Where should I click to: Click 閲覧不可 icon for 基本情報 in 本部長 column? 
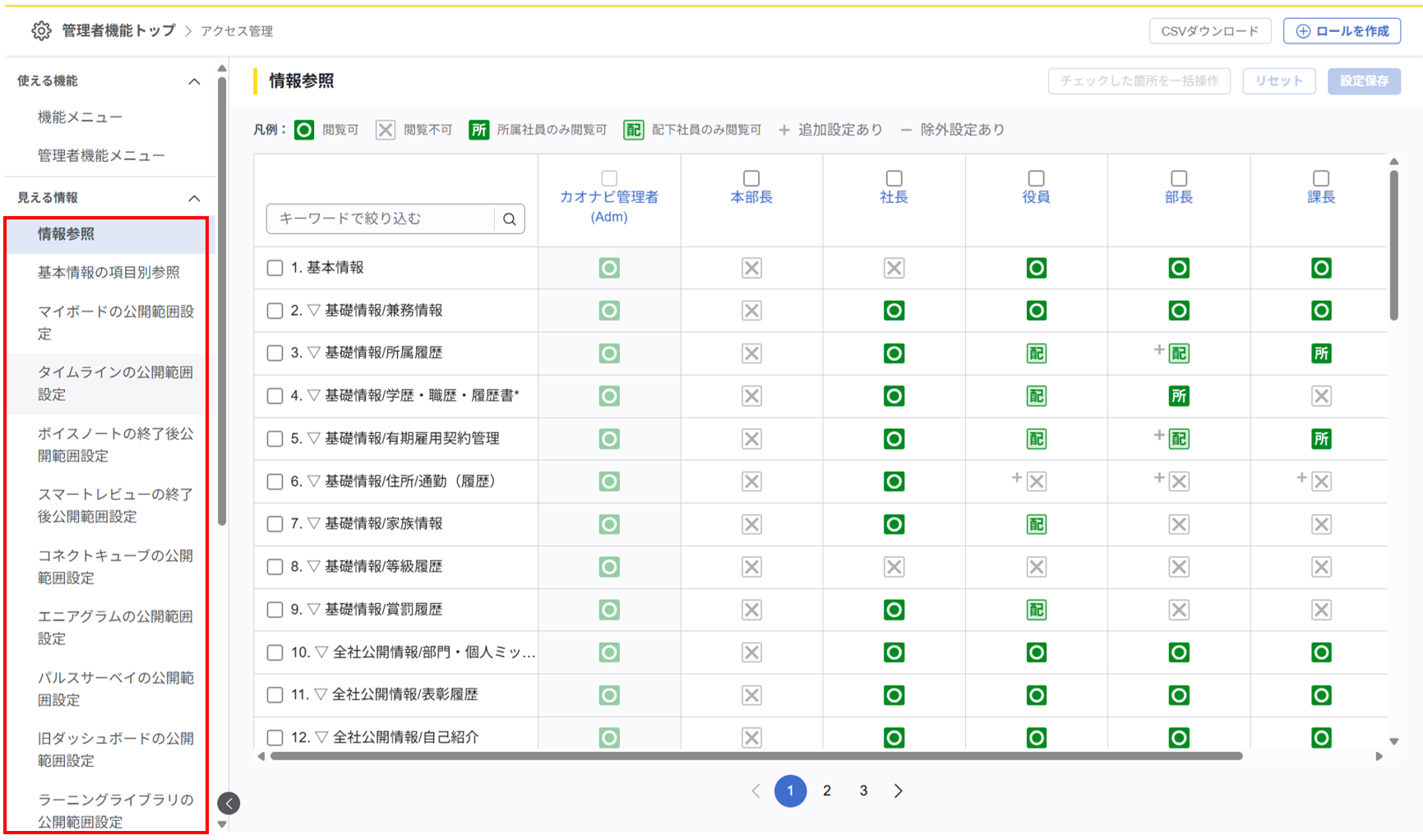751,268
